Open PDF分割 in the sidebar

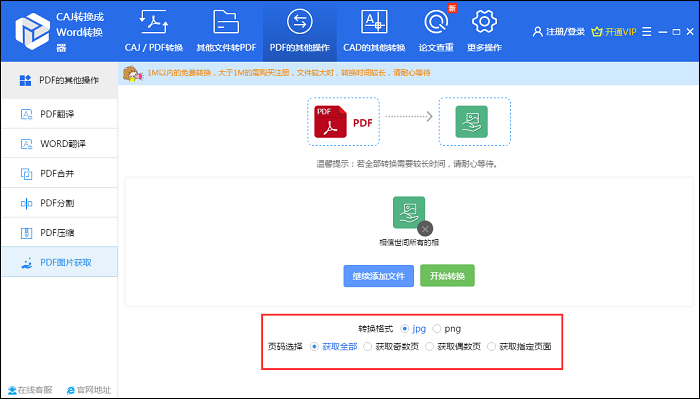pyautogui.click(x=60, y=203)
